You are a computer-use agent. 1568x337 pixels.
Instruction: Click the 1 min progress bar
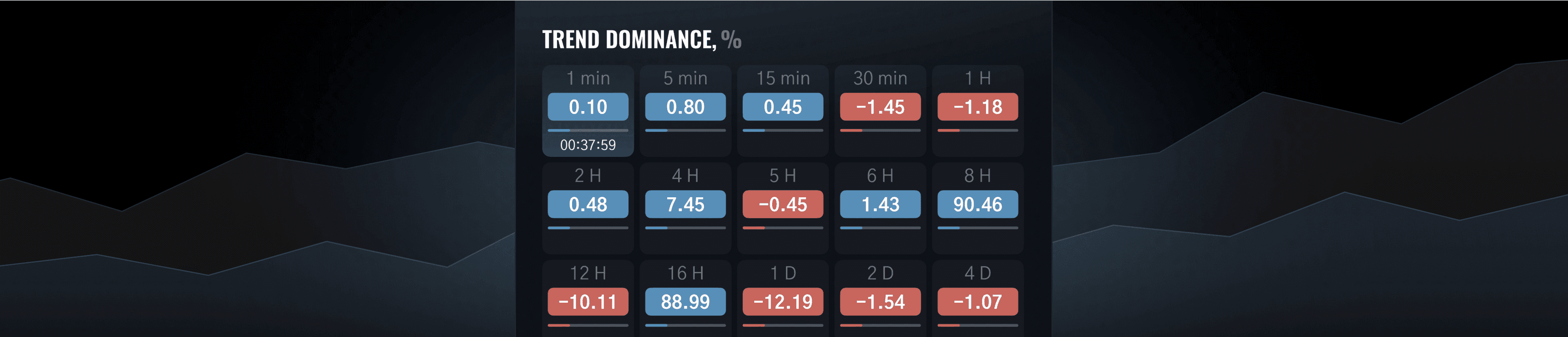click(x=588, y=130)
